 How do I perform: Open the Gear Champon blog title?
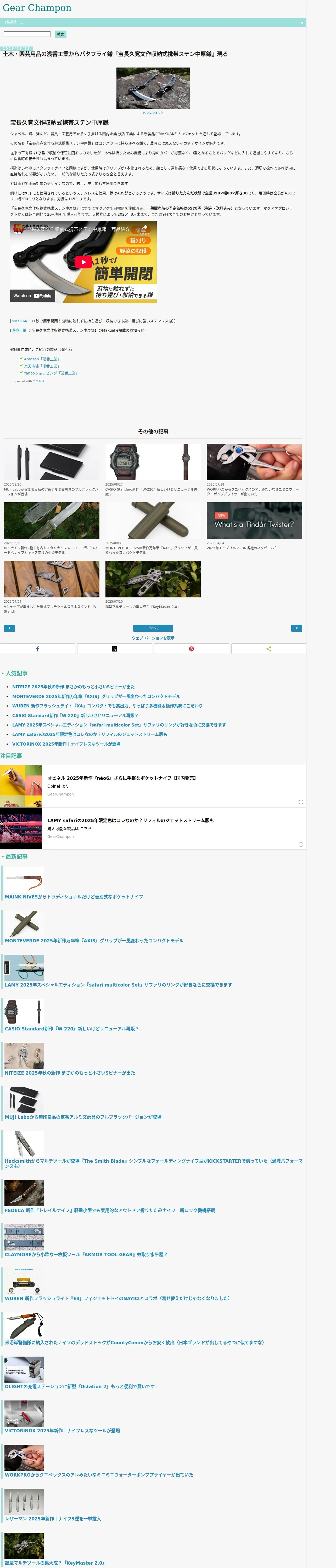pos(37,8)
